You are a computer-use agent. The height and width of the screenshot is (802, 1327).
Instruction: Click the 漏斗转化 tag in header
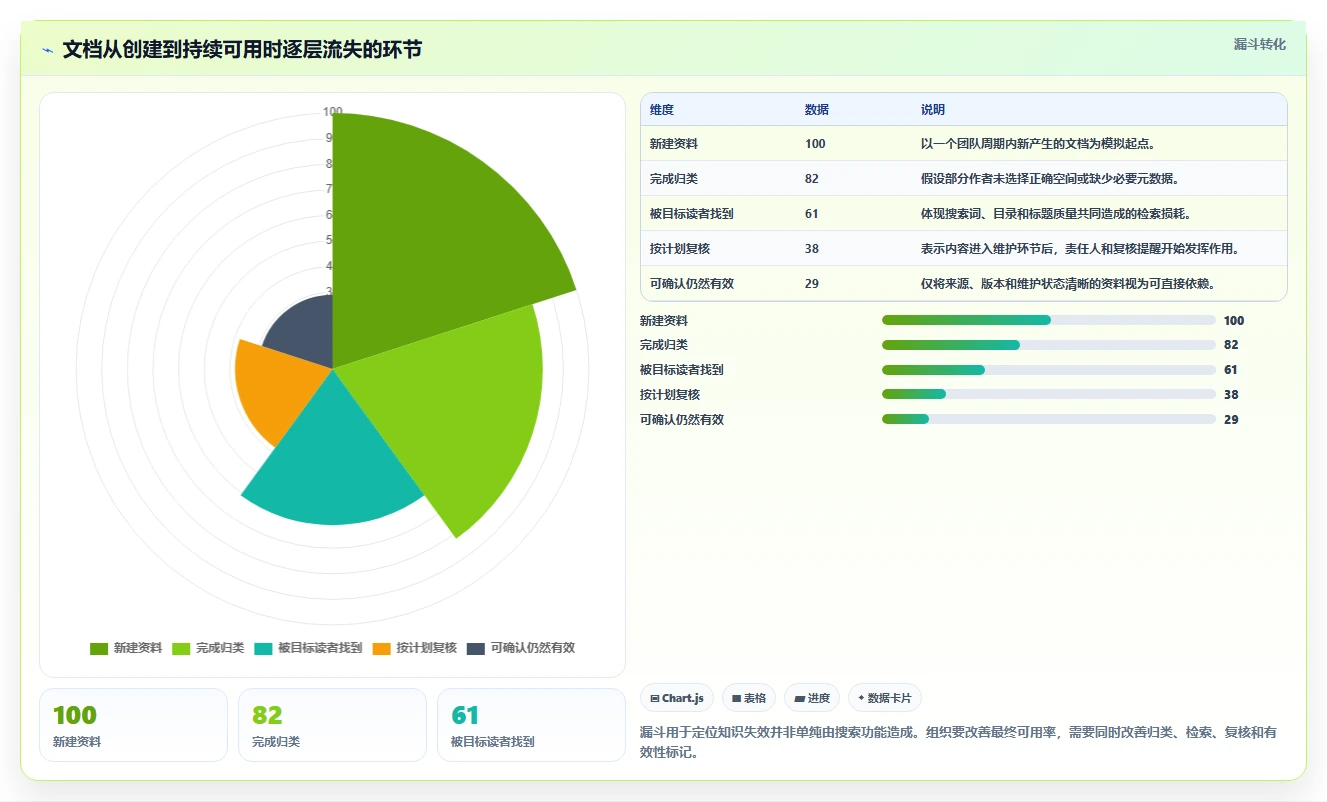(1259, 45)
